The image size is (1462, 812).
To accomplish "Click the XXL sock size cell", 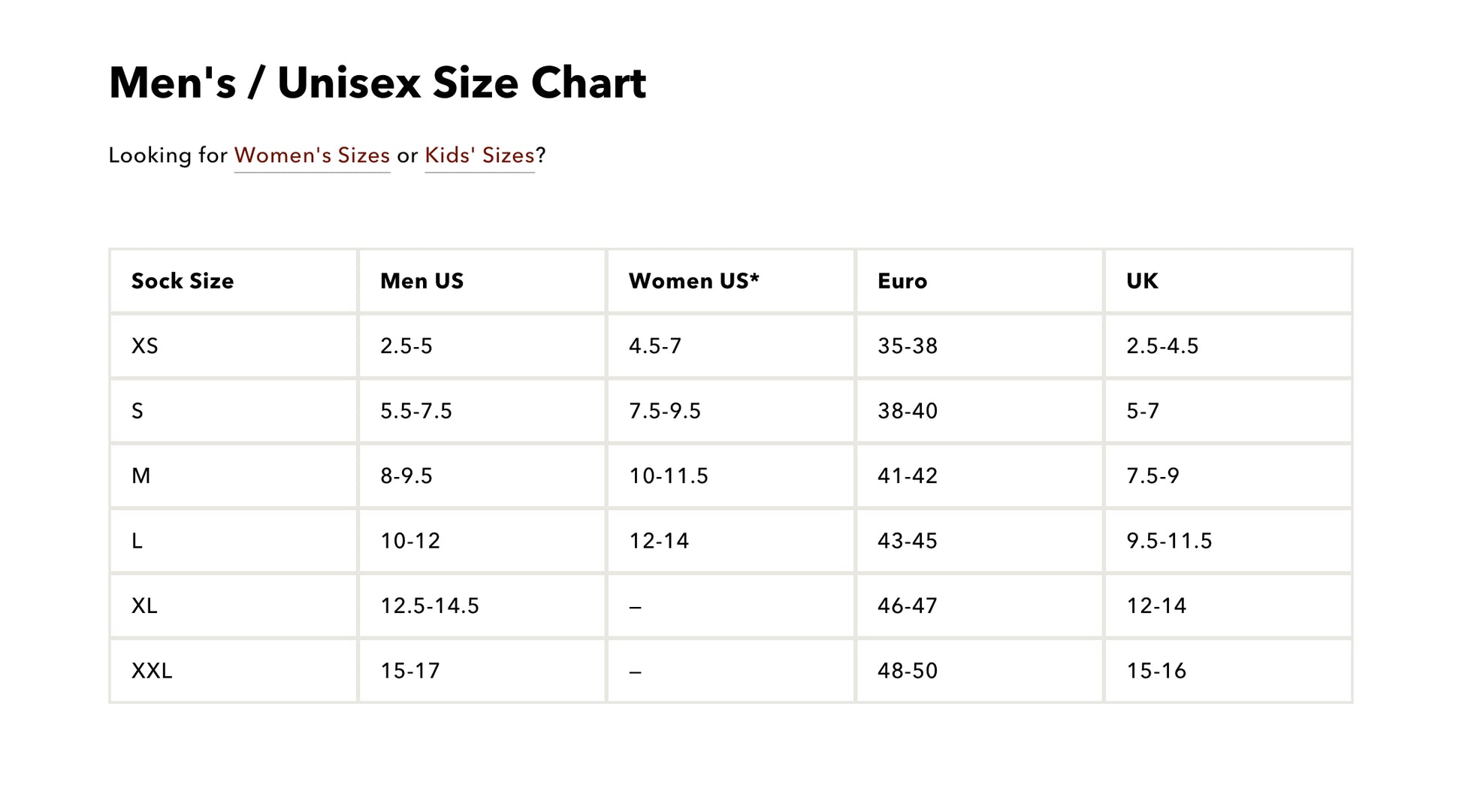I will pos(152,671).
